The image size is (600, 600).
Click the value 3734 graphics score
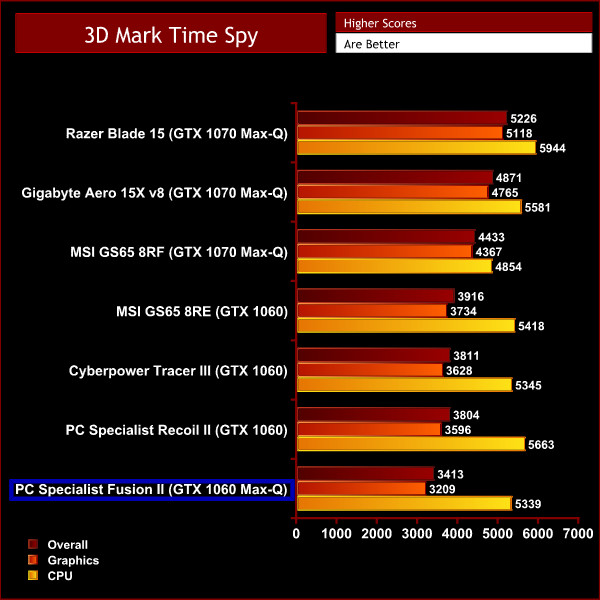463,311
